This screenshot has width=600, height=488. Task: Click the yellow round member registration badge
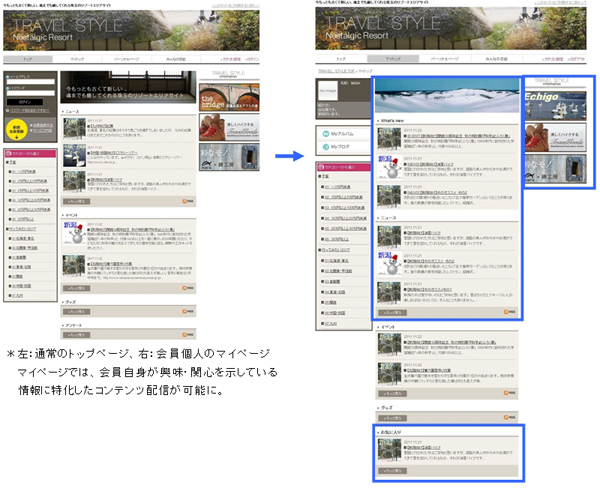16,129
